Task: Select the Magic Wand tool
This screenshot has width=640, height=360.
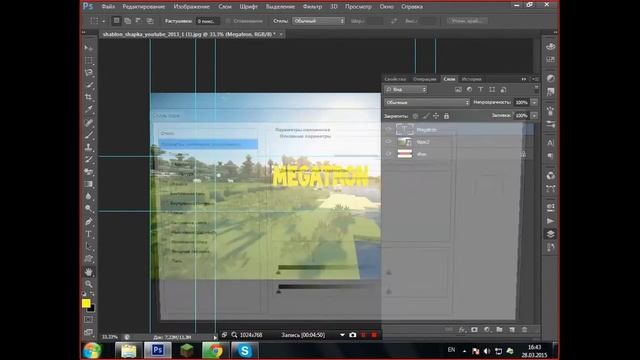Action: tap(89, 85)
